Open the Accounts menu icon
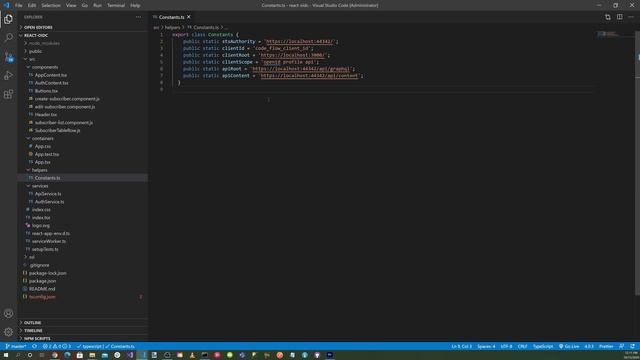This screenshot has height=360, width=640. click(x=8, y=313)
